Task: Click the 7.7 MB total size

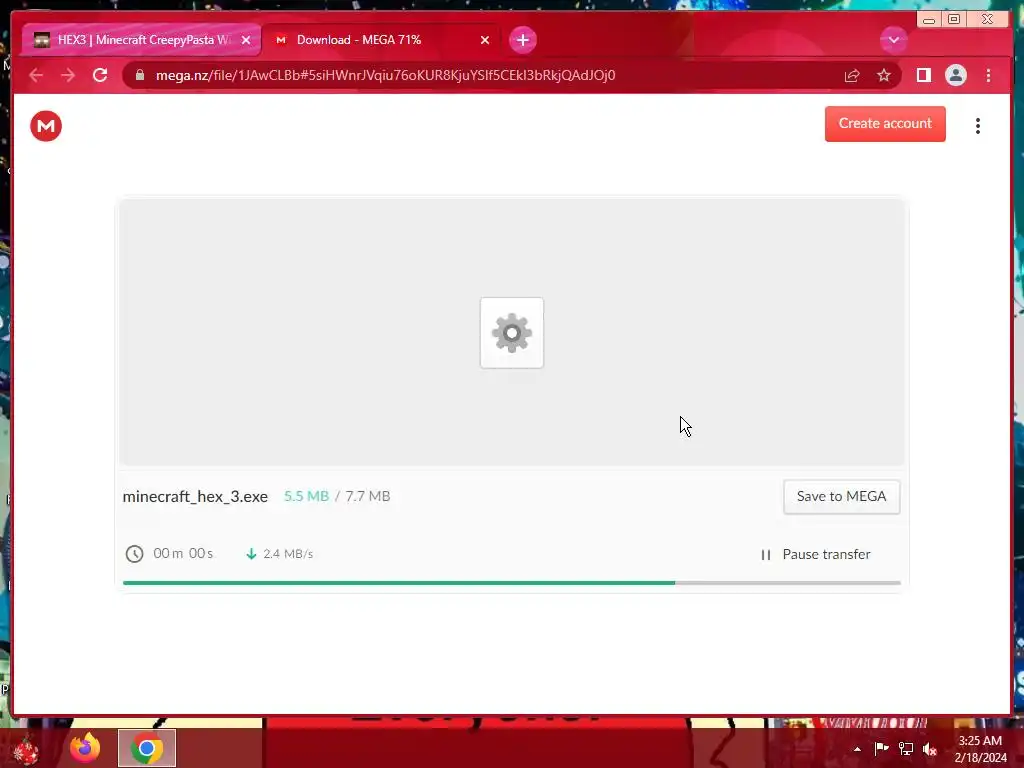Action: 368,496
